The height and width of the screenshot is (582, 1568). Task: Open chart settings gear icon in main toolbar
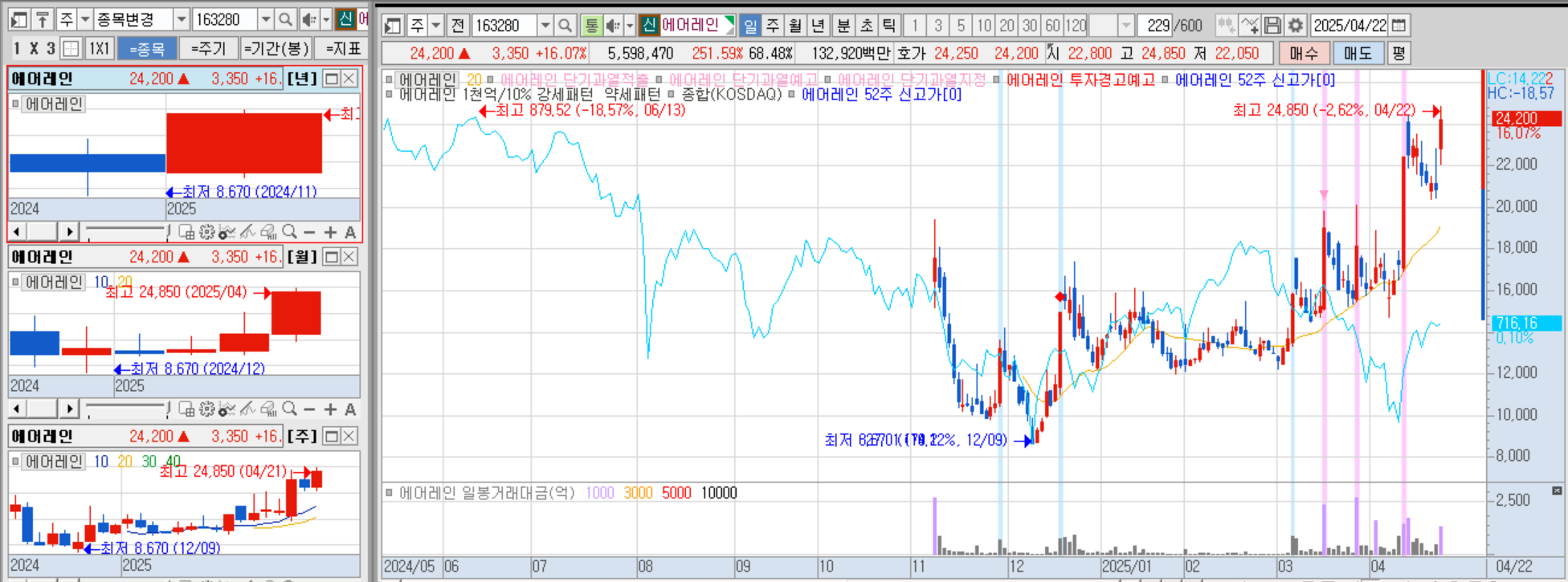(x=1295, y=26)
